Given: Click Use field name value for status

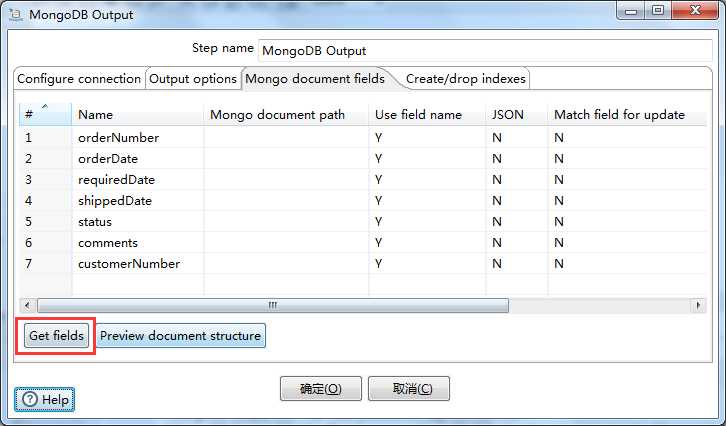Looking at the screenshot, I should tap(427, 222).
